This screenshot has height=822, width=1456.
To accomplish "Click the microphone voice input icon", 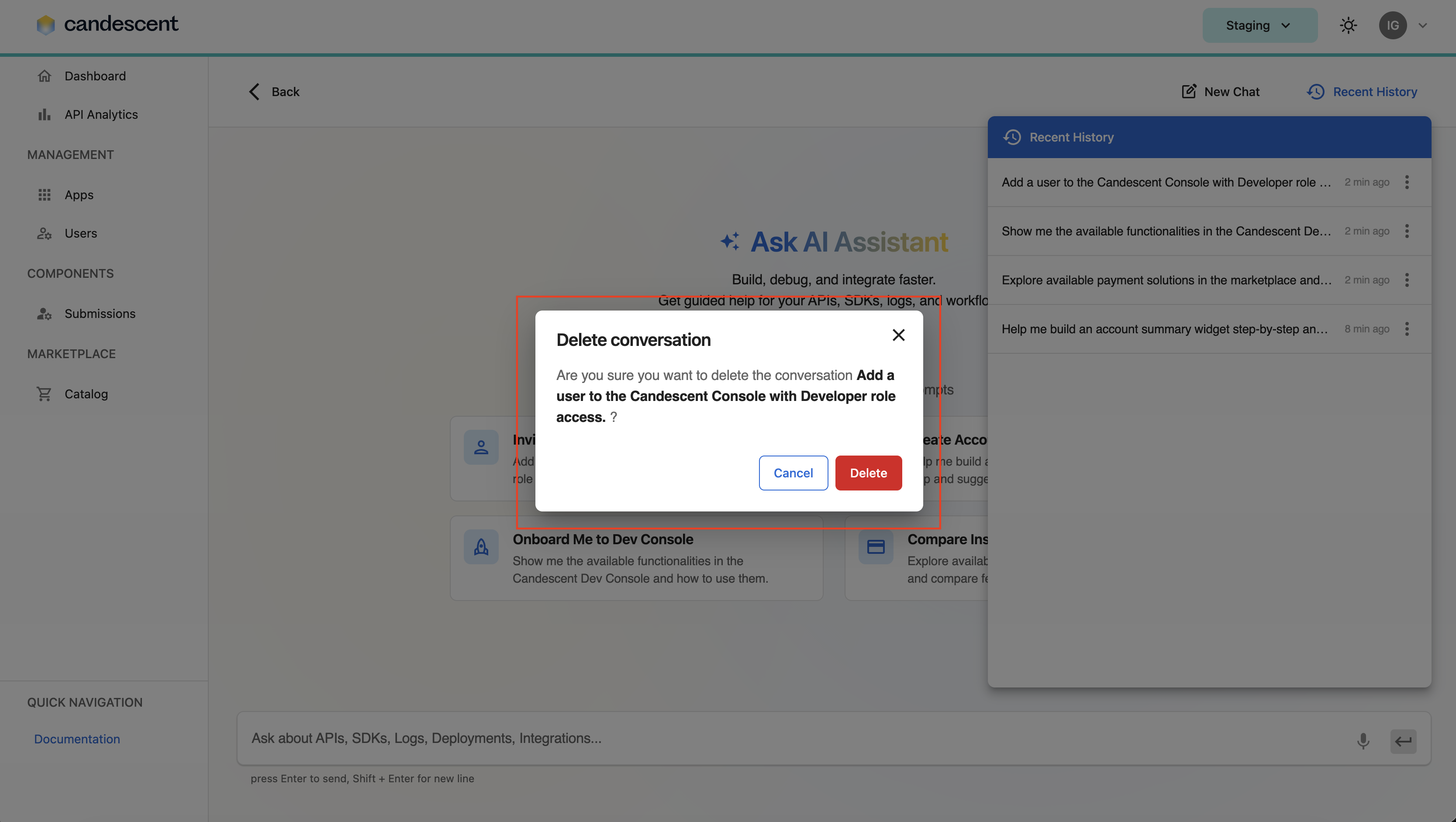I will tap(1363, 741).
